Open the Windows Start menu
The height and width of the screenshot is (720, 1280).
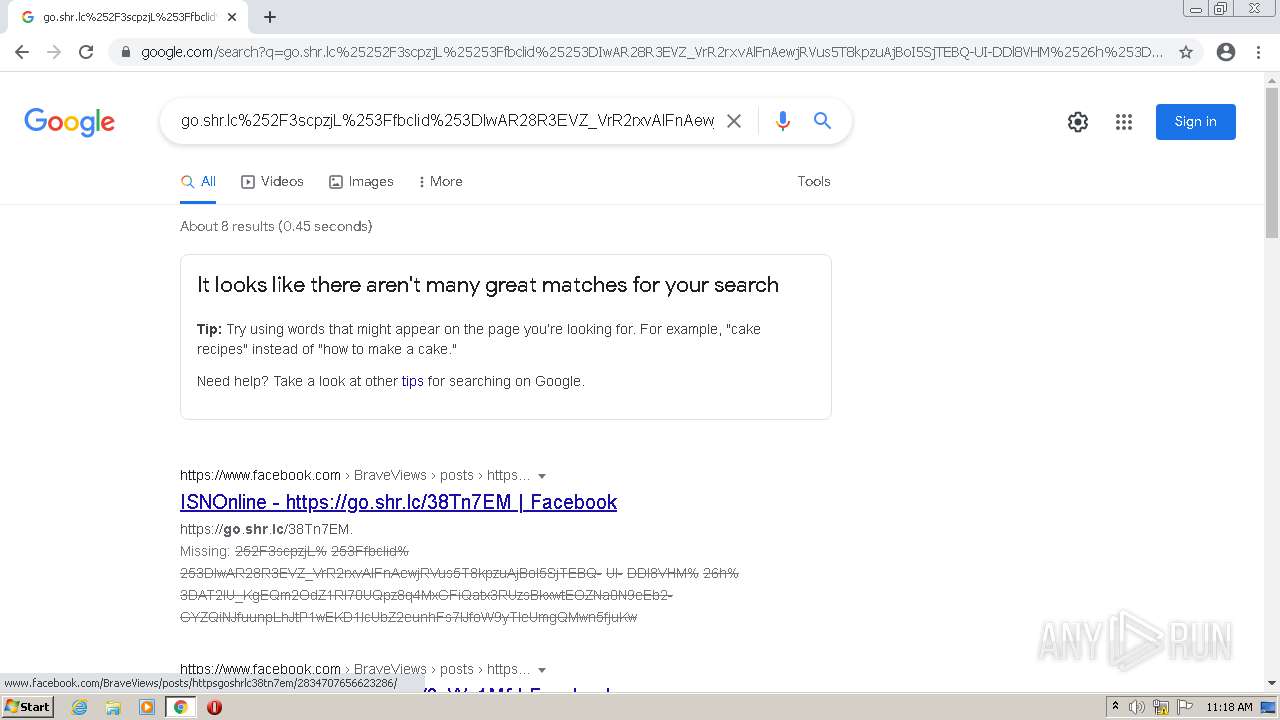pyautogui.click(x=28, y=707)
